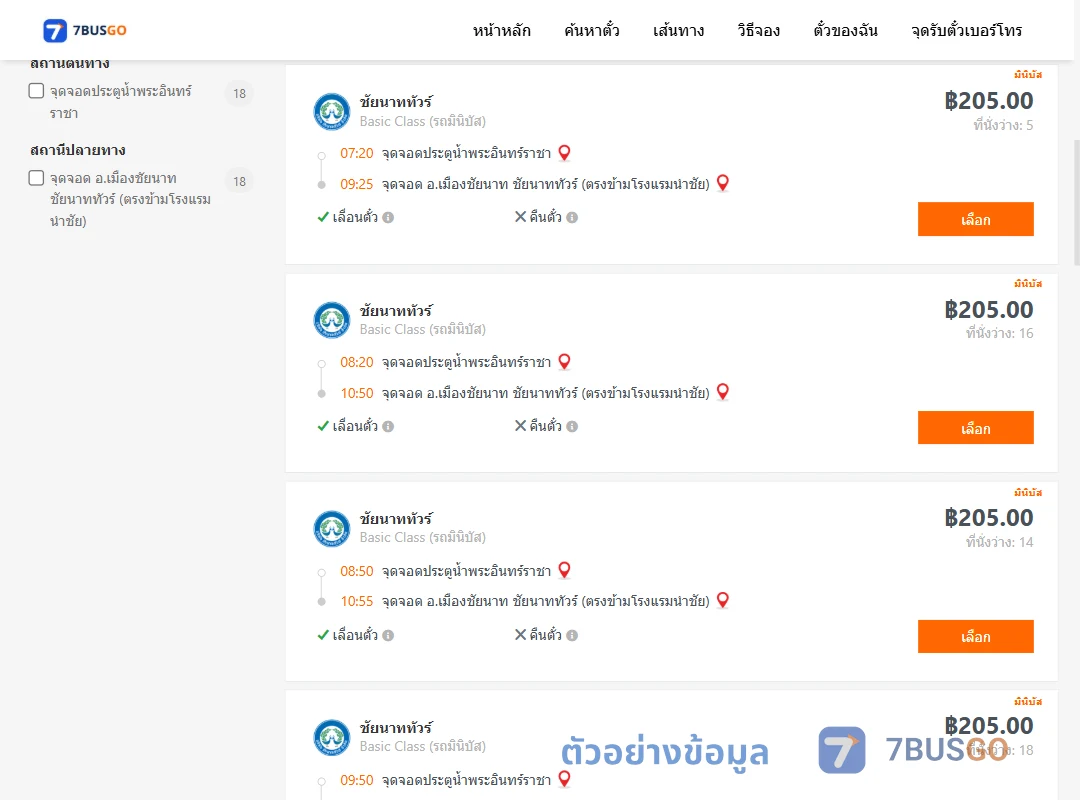Open map pin for 07:20 departure stop

click(564, 153)
